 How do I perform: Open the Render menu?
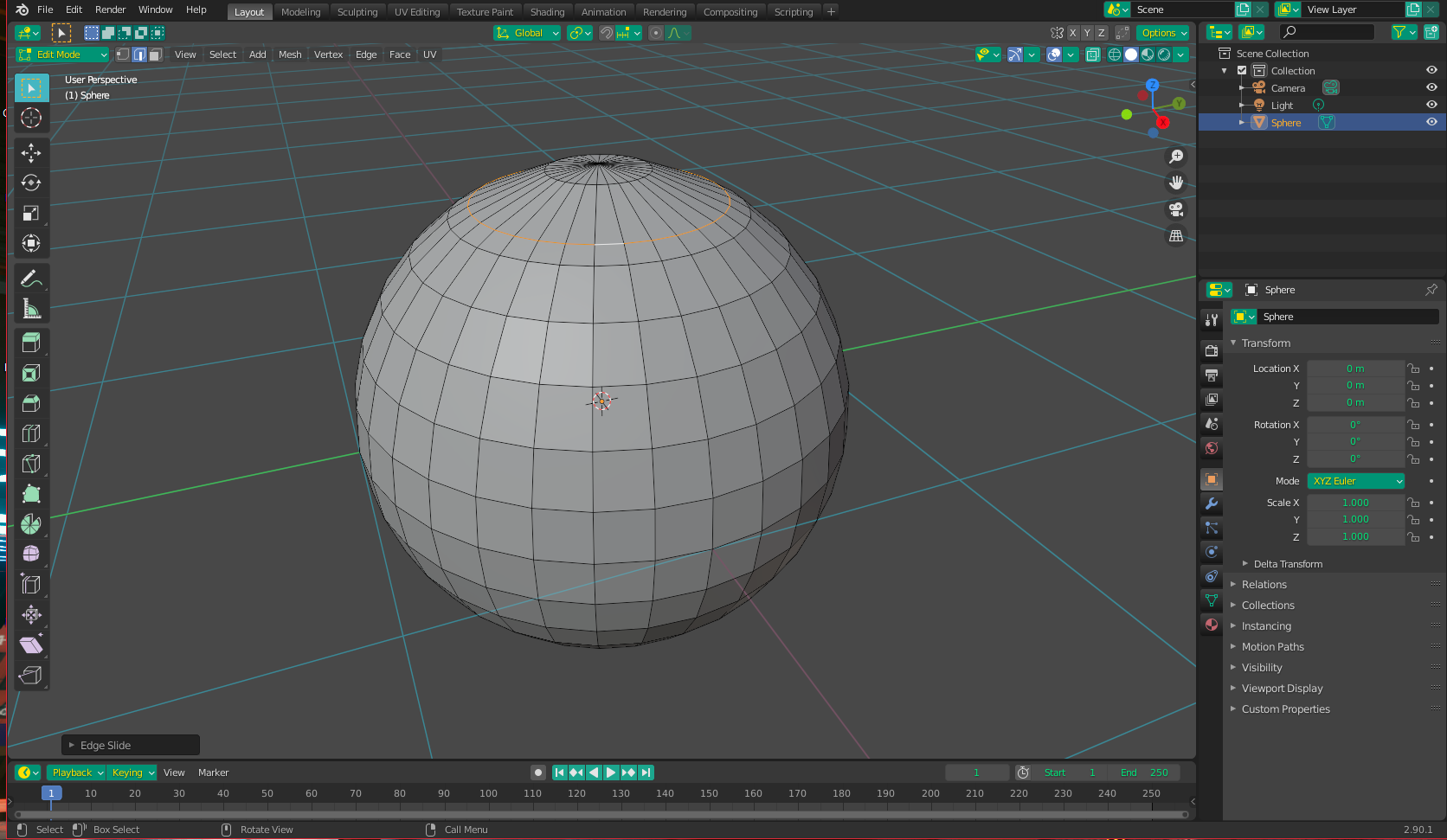click(110, 10)
